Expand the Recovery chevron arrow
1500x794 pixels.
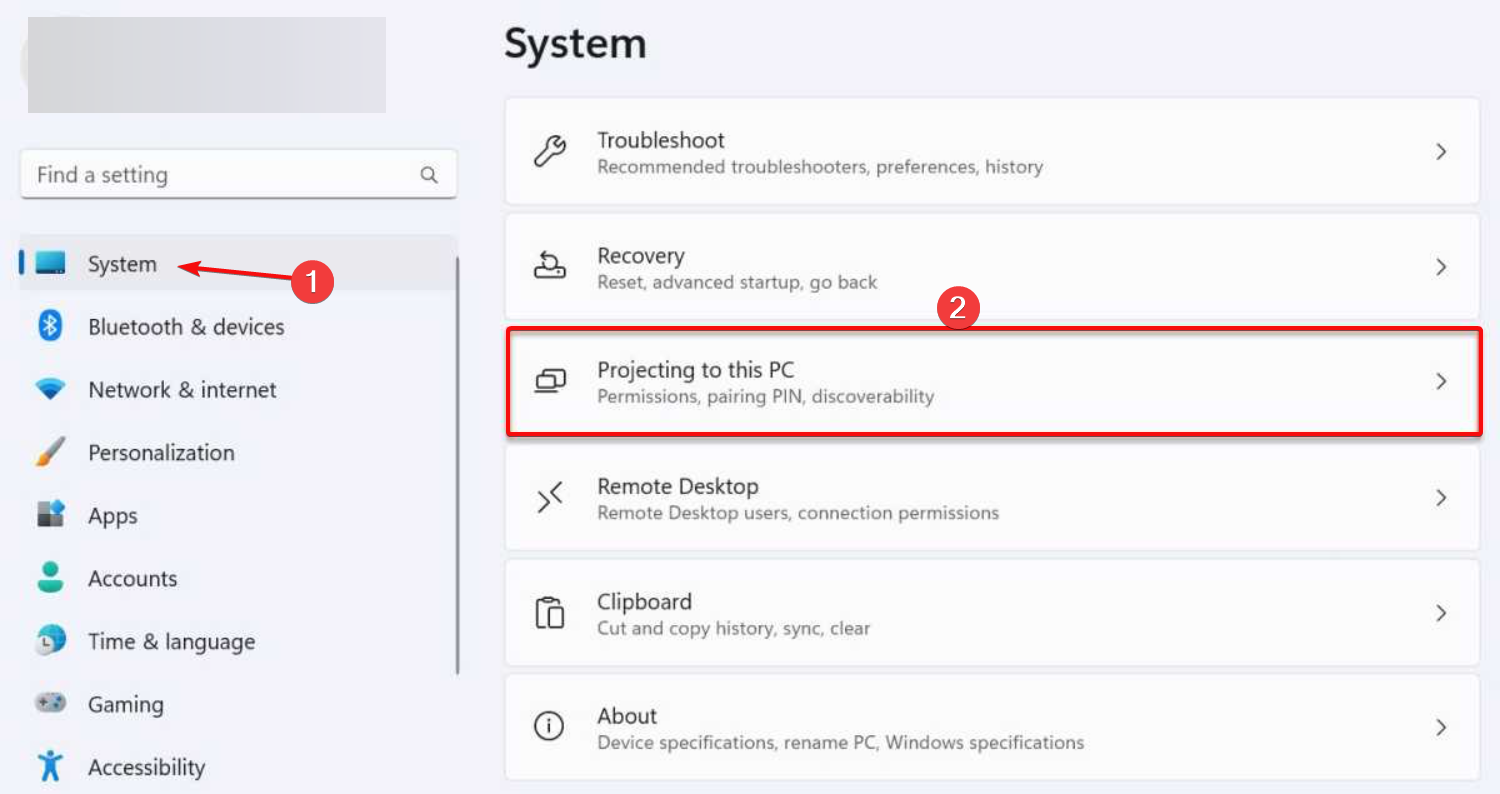[x=1441, y=267]
